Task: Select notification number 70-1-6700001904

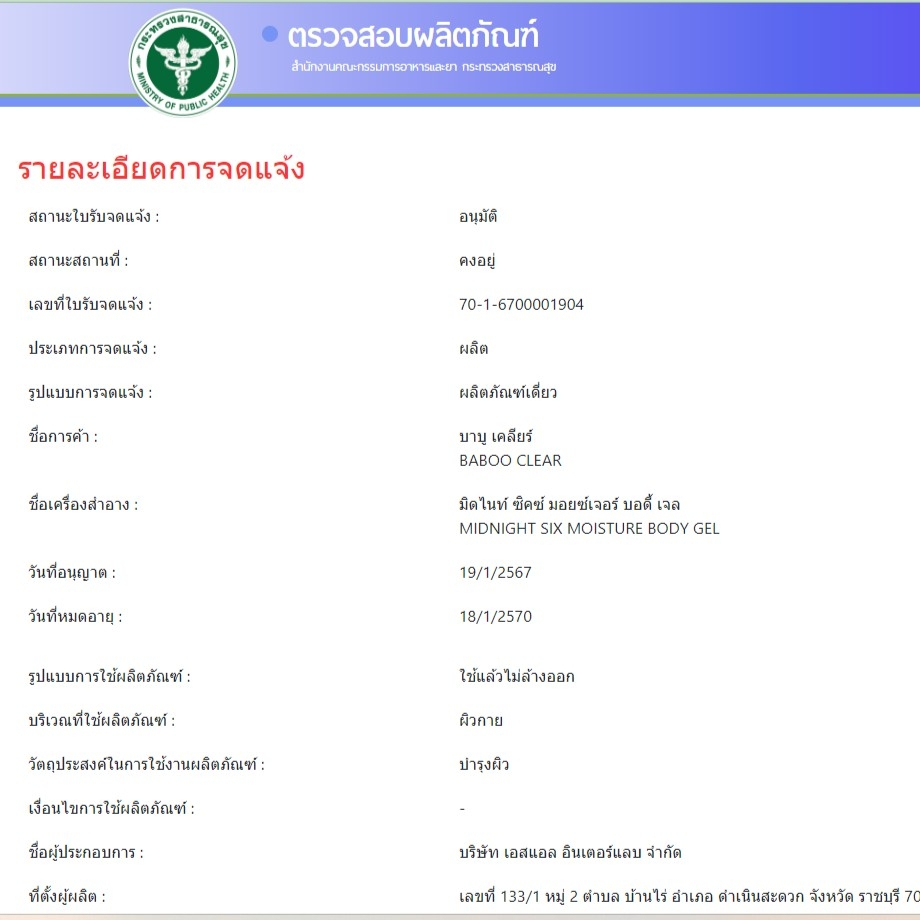Action: point(521,305)
